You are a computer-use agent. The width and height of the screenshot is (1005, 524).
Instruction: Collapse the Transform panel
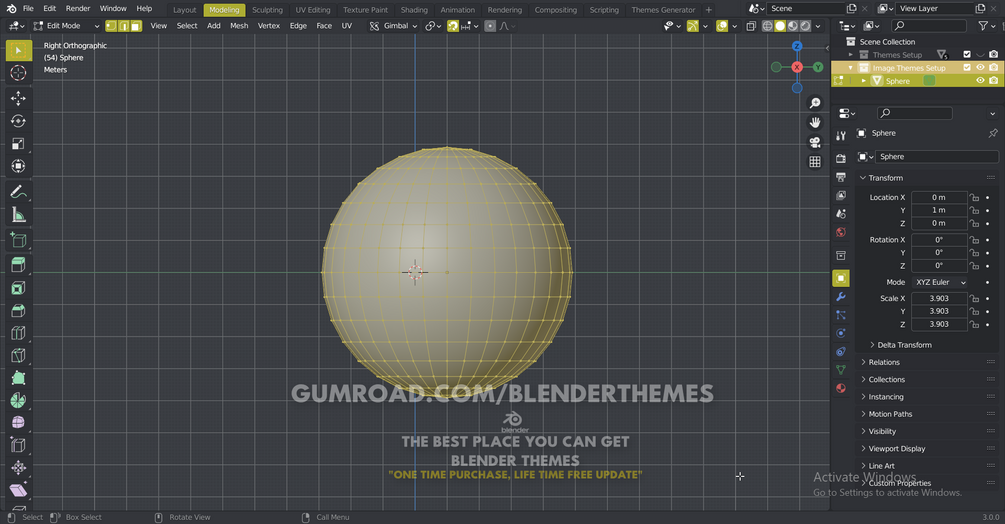point(886,178)
